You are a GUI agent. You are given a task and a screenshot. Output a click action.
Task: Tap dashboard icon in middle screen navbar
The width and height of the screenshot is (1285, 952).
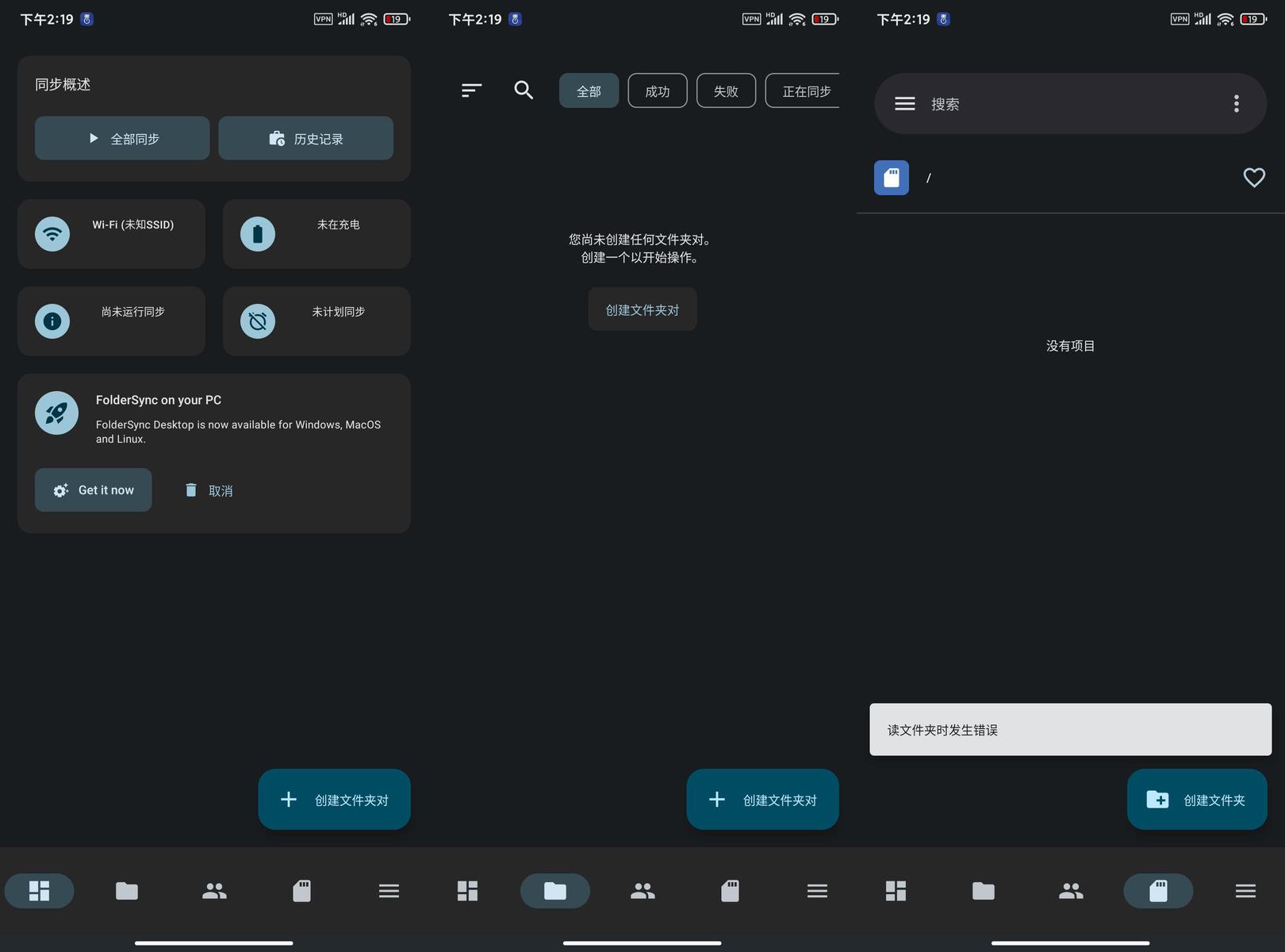coord(468,891)
